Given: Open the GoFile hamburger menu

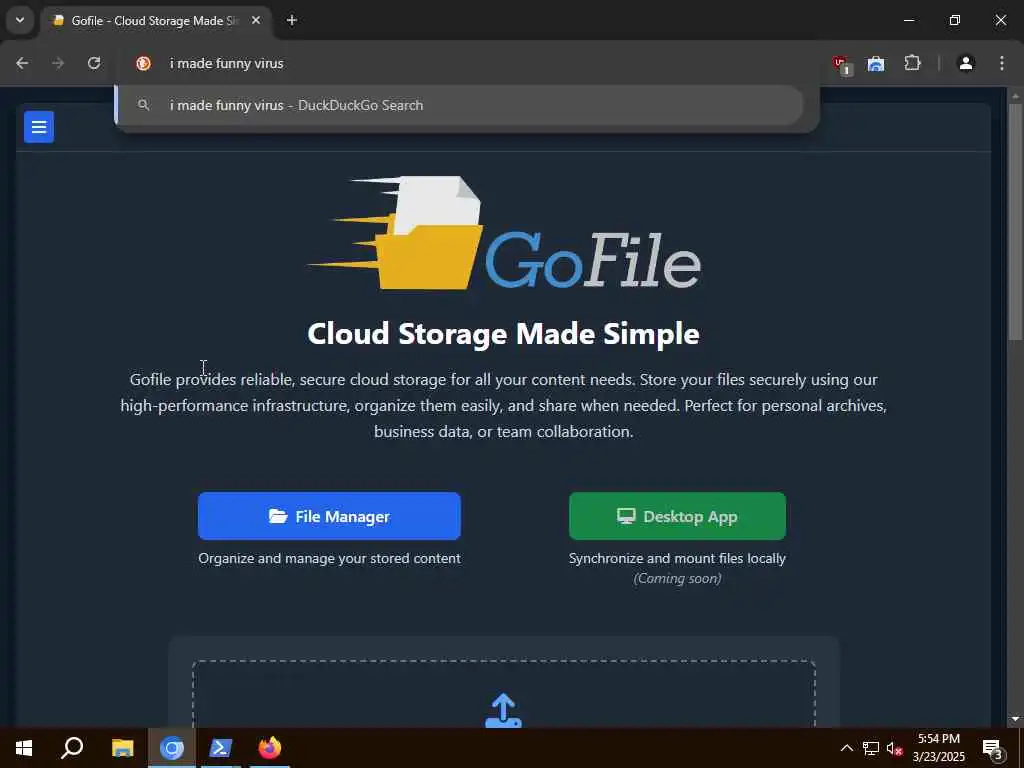Looking at the screenshot, I should pyautogui.click(x=39, y=127).
